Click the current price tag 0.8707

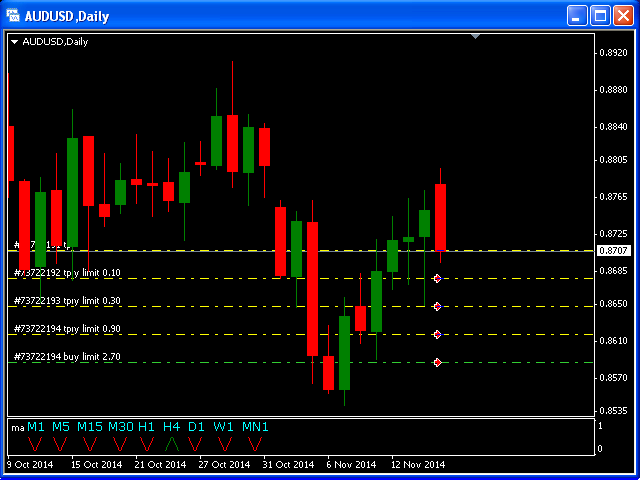tap(613, 251)
